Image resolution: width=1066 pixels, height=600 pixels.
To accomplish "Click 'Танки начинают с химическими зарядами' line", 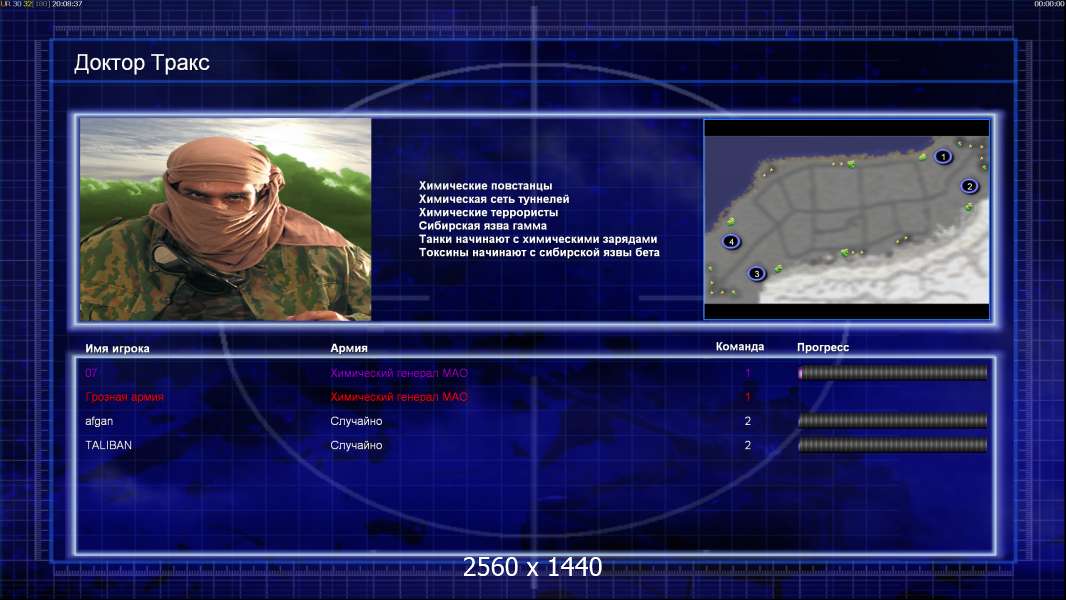I will 538,239.
